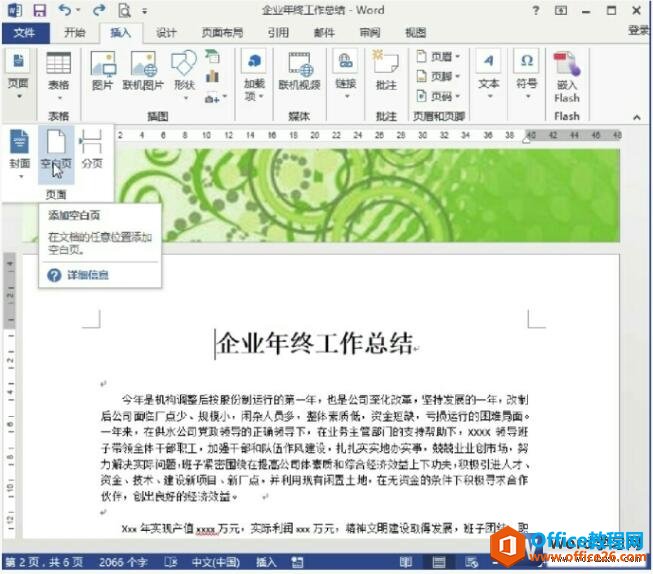Screen dimensions: 653x574
Task: Click the Word help question mark icon
Action: pos(536,10)
